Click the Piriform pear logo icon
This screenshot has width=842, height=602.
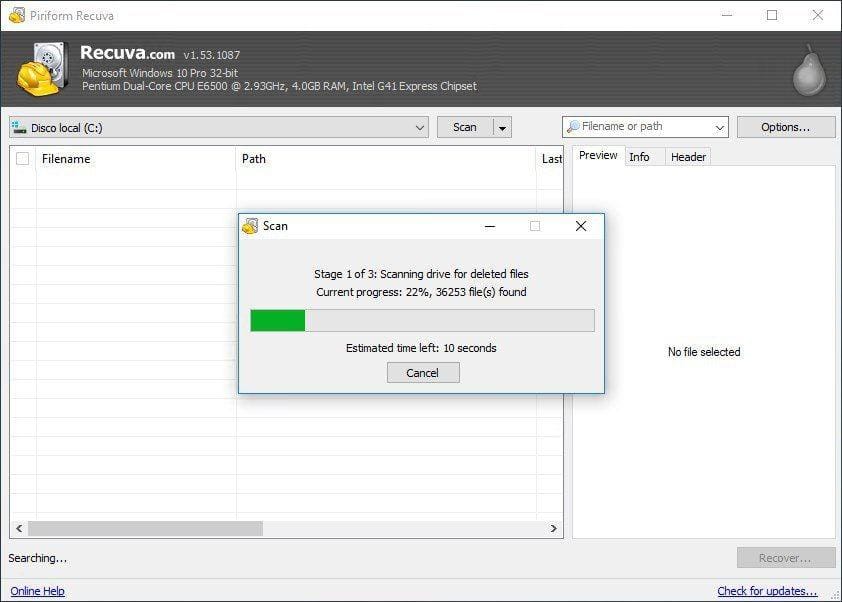click(808, 70)
